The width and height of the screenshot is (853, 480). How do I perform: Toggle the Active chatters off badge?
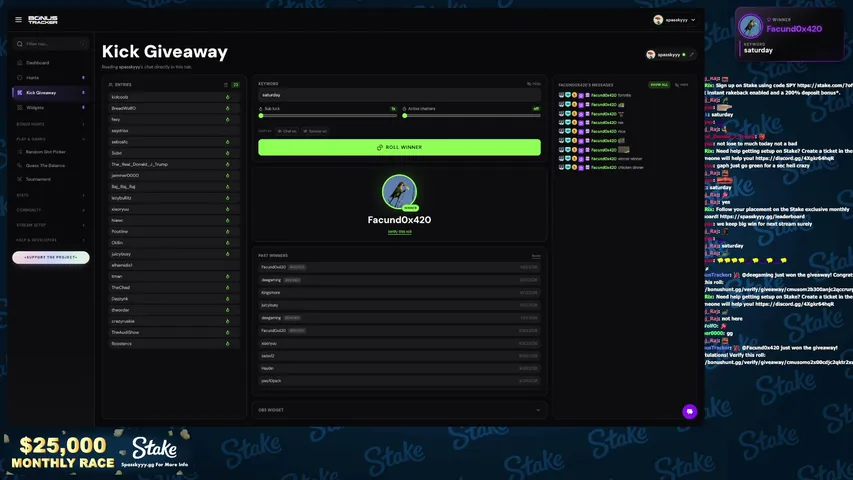click(536, 109)
